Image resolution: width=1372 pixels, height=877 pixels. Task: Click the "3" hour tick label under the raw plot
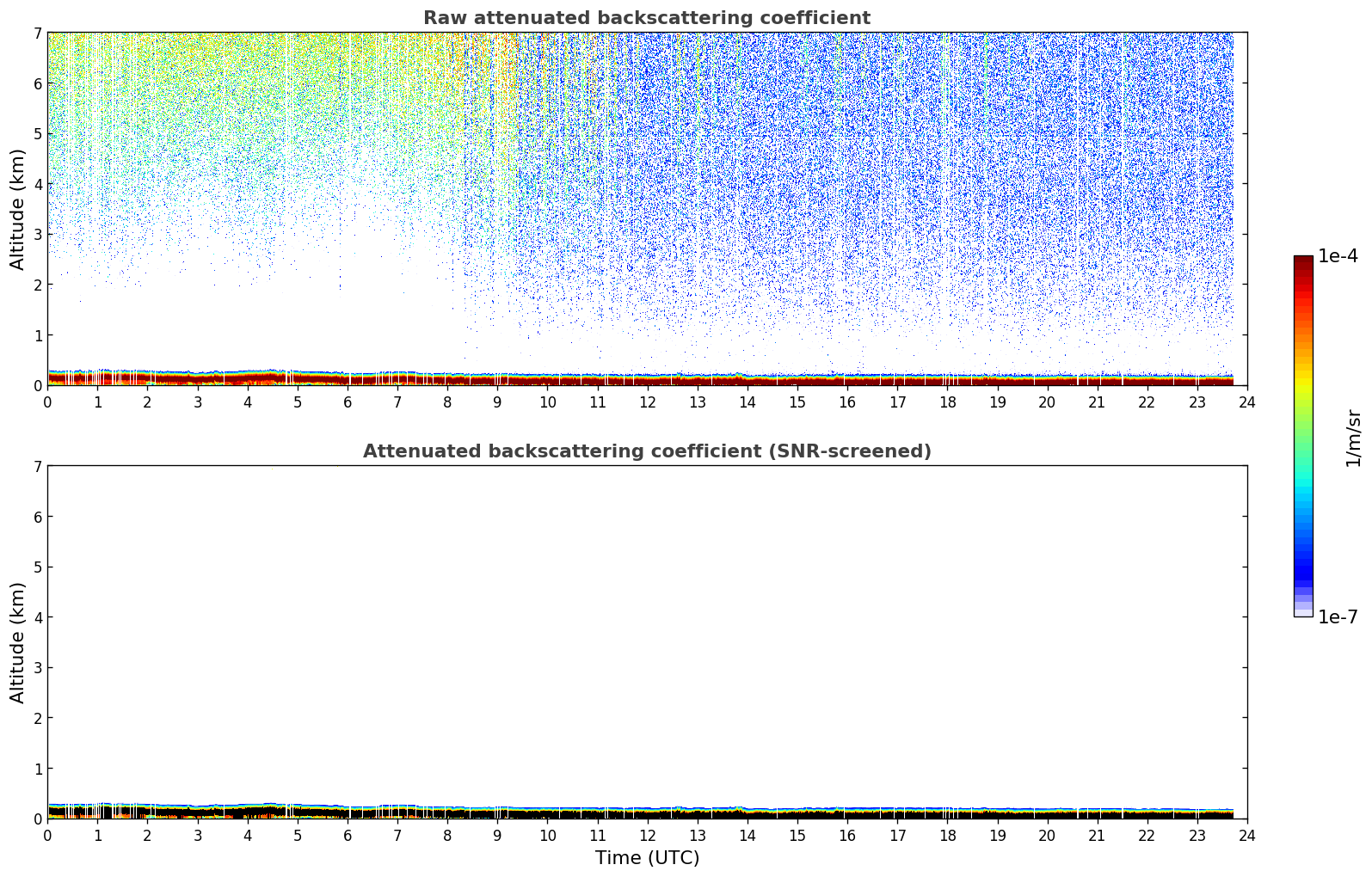198,402
